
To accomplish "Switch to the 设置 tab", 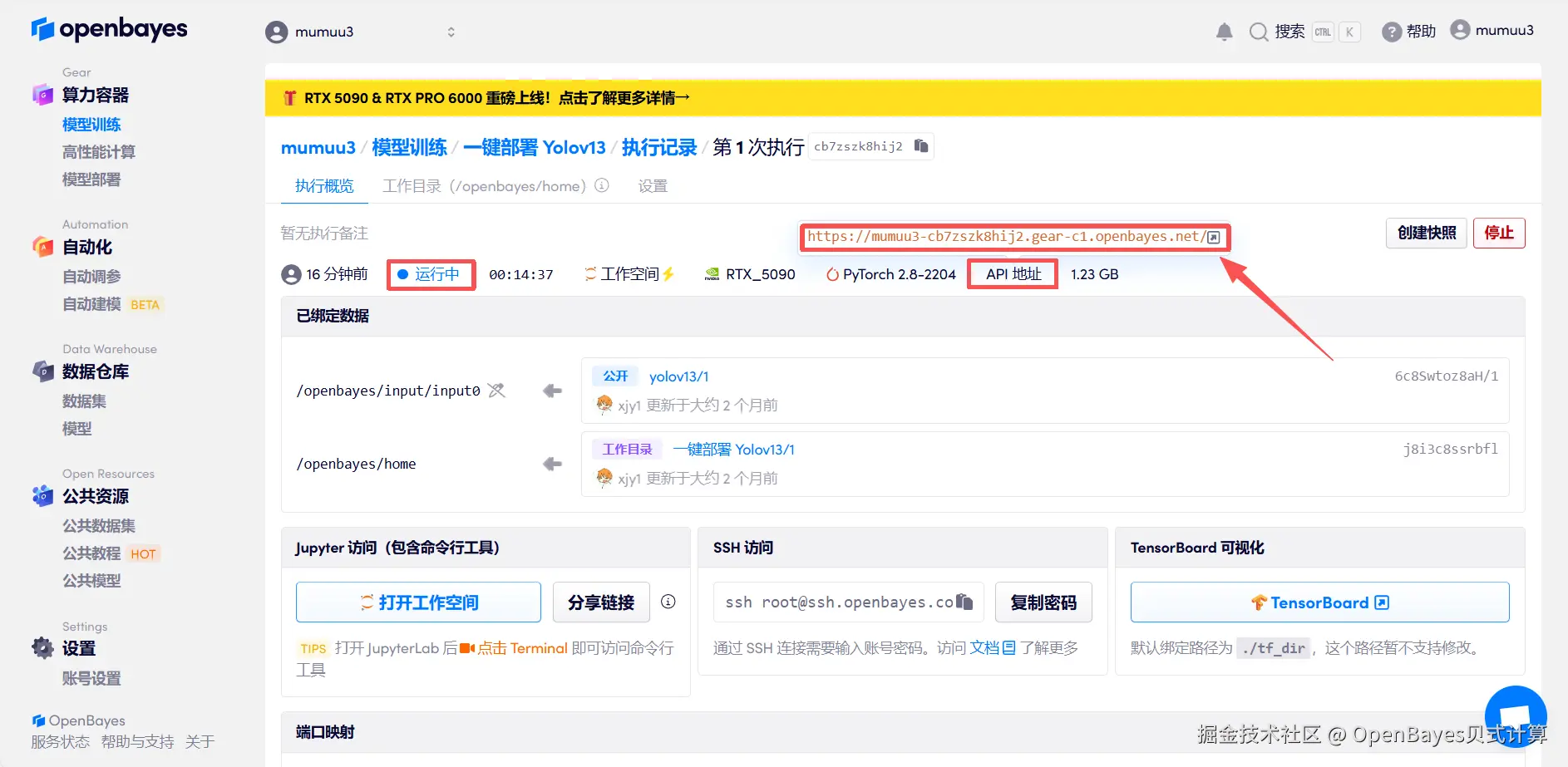I will click(x=652, y=185).
